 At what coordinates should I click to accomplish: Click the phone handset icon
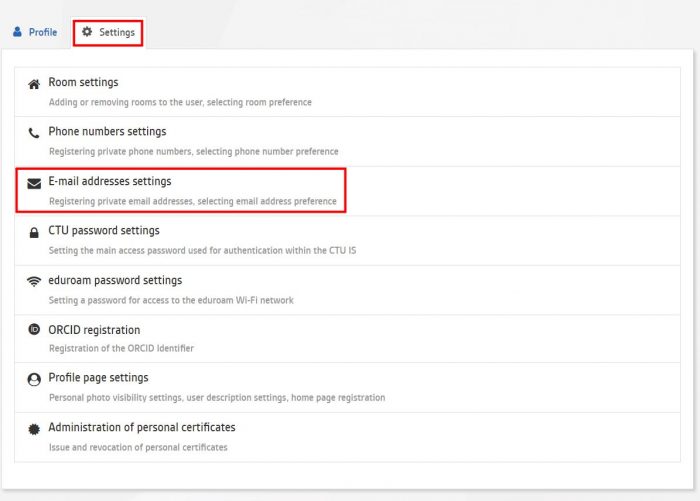pos(34,133)
